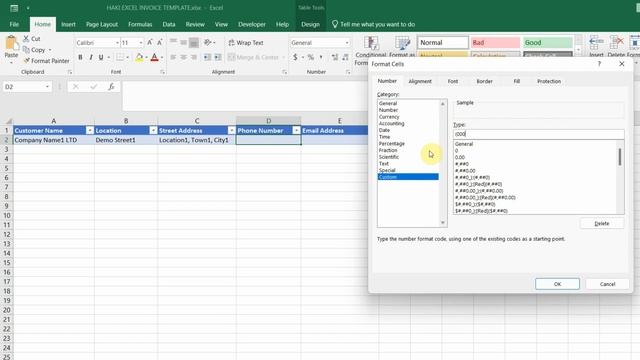Click the Increase Decimal icon

pos(335,57)
